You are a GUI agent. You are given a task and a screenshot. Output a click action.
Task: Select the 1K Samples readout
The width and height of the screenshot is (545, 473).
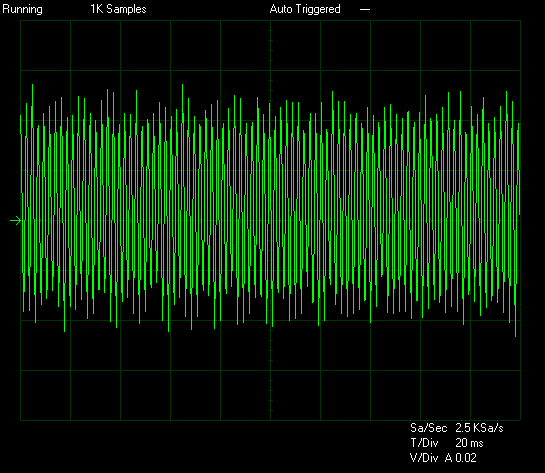pyautogui.click(x=118, y=9)
